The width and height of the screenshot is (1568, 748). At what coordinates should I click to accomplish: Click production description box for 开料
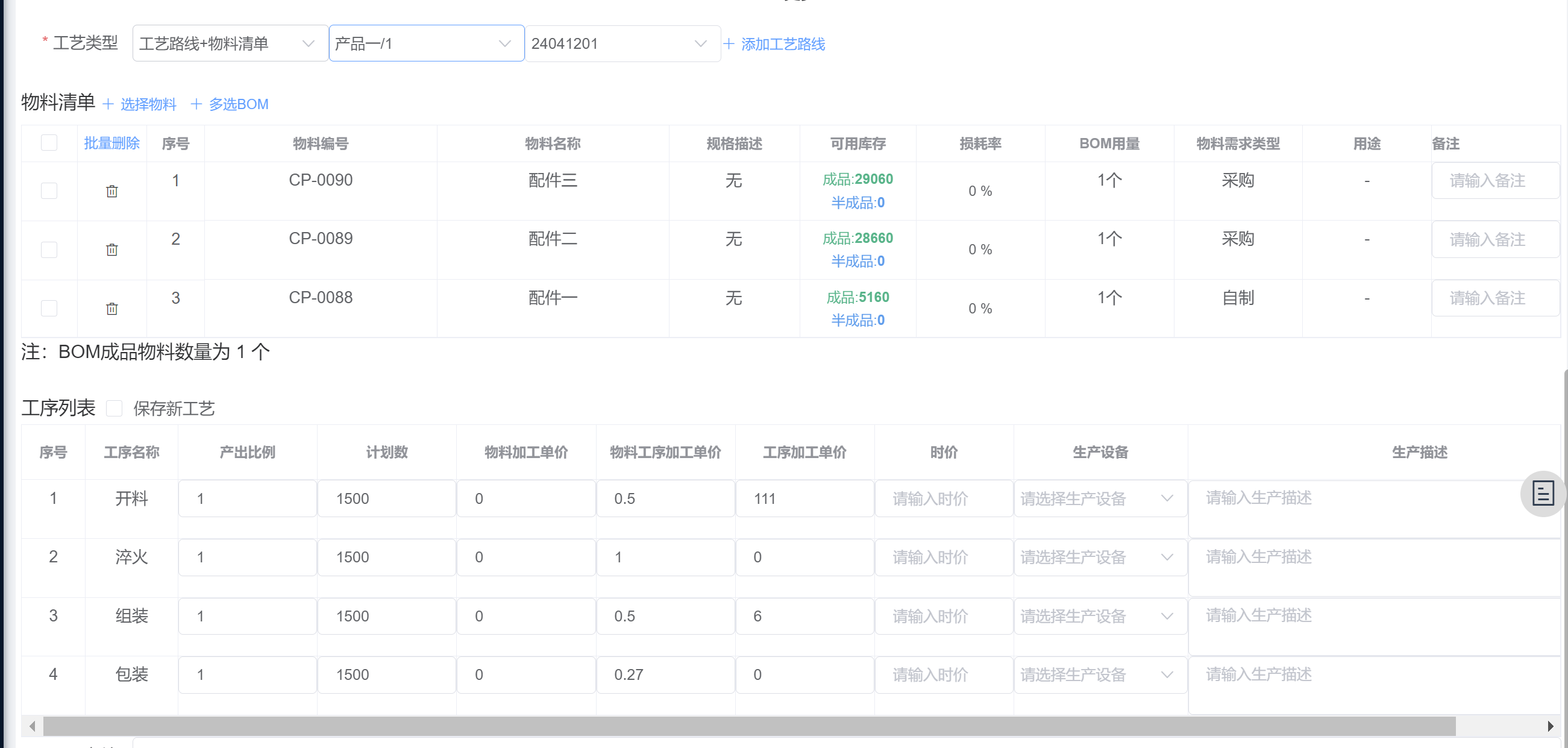coord(1375,509)
